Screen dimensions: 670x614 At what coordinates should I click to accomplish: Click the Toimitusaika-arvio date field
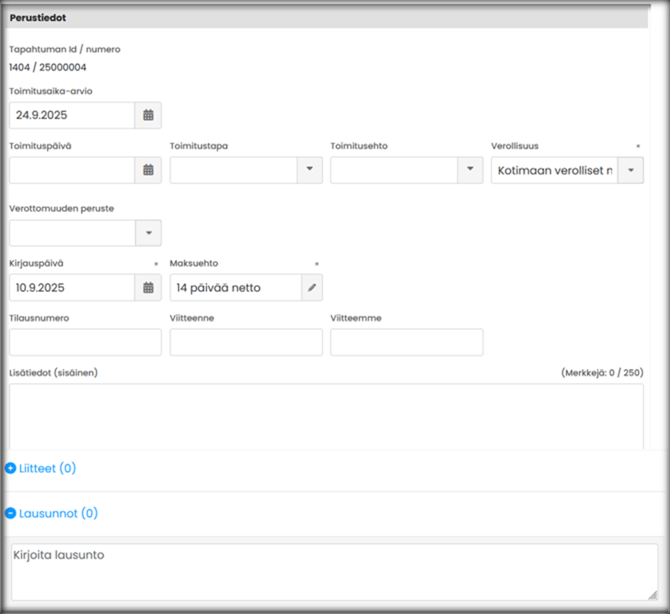(71, 116)
